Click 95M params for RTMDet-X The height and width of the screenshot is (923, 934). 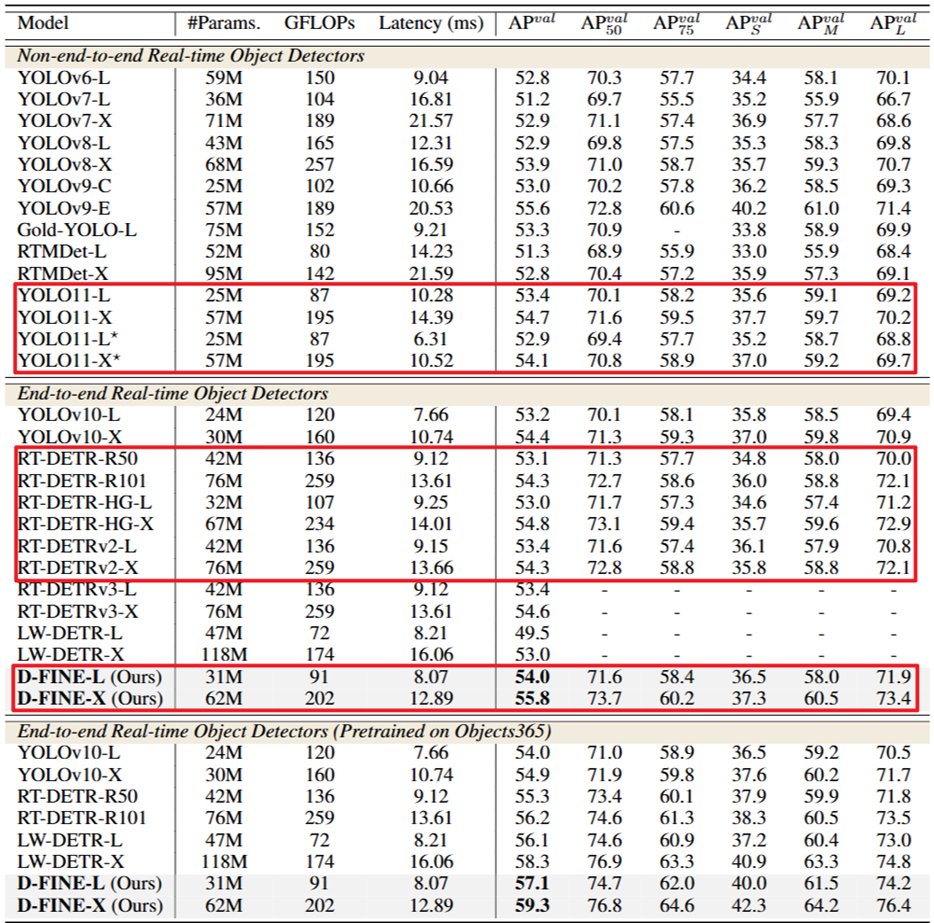(224, 273)
